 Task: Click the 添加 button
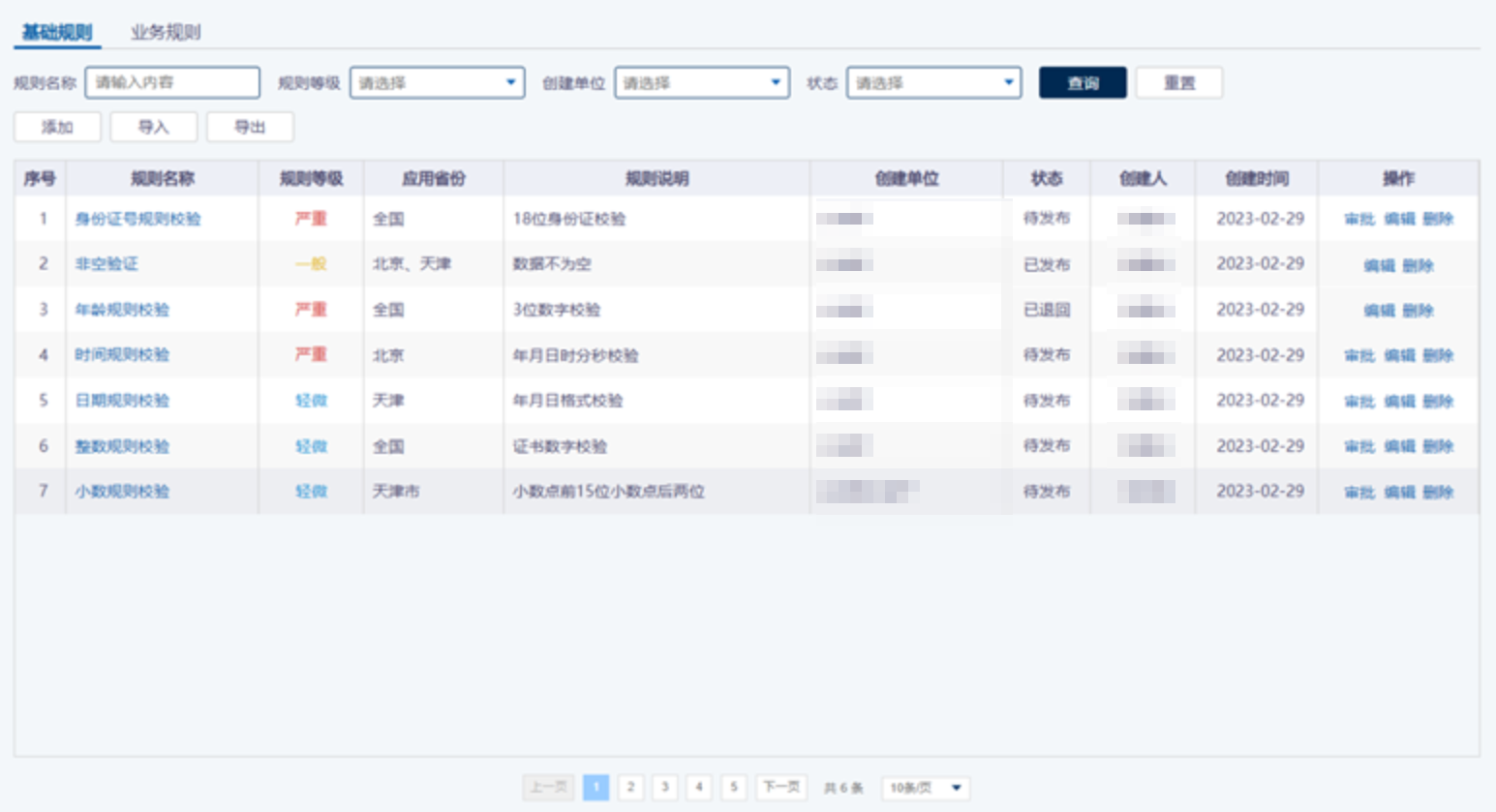click(57, 127)
